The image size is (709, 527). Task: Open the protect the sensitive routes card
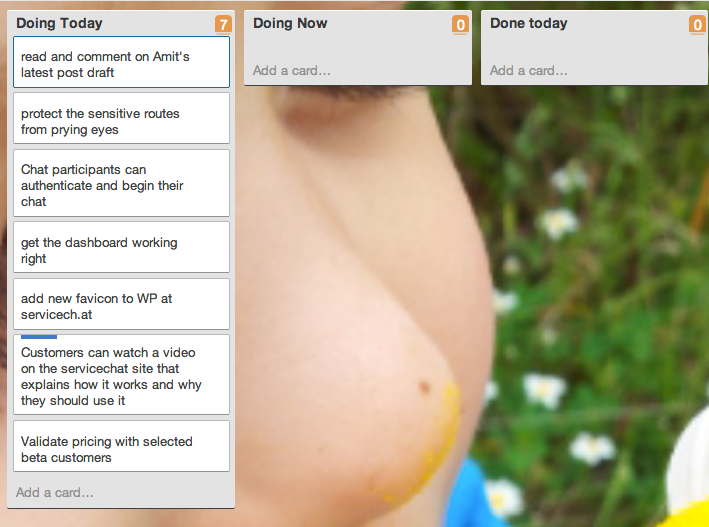122,119
